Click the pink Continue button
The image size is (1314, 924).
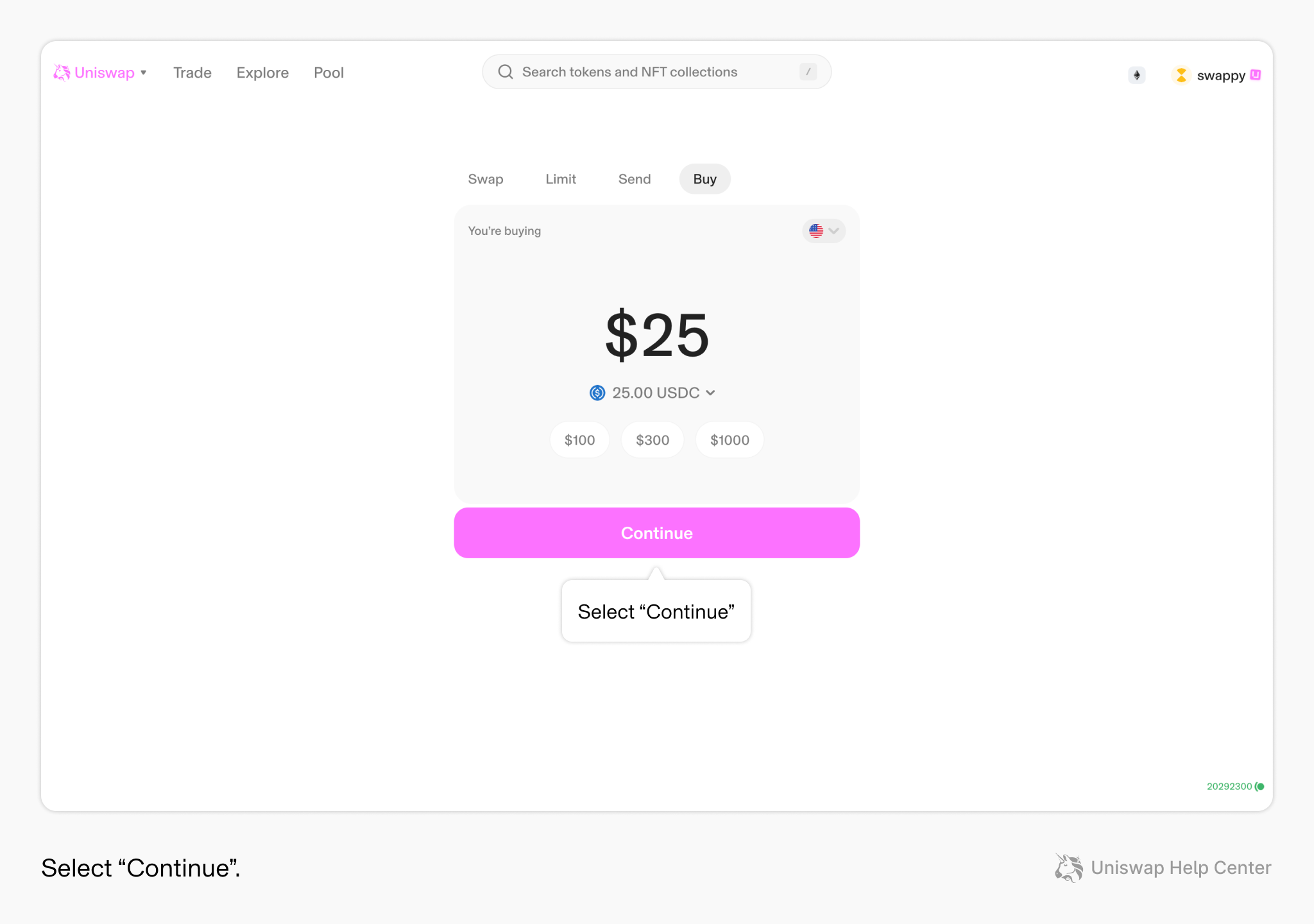pos(657,533)
